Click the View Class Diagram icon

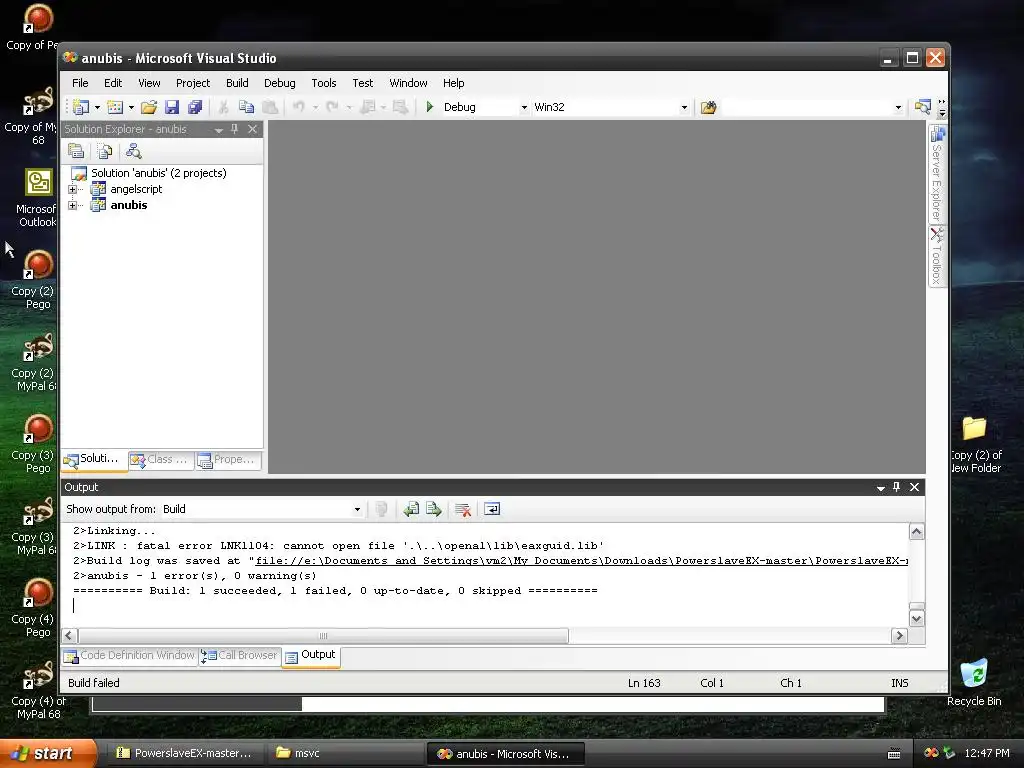point(133,152)
